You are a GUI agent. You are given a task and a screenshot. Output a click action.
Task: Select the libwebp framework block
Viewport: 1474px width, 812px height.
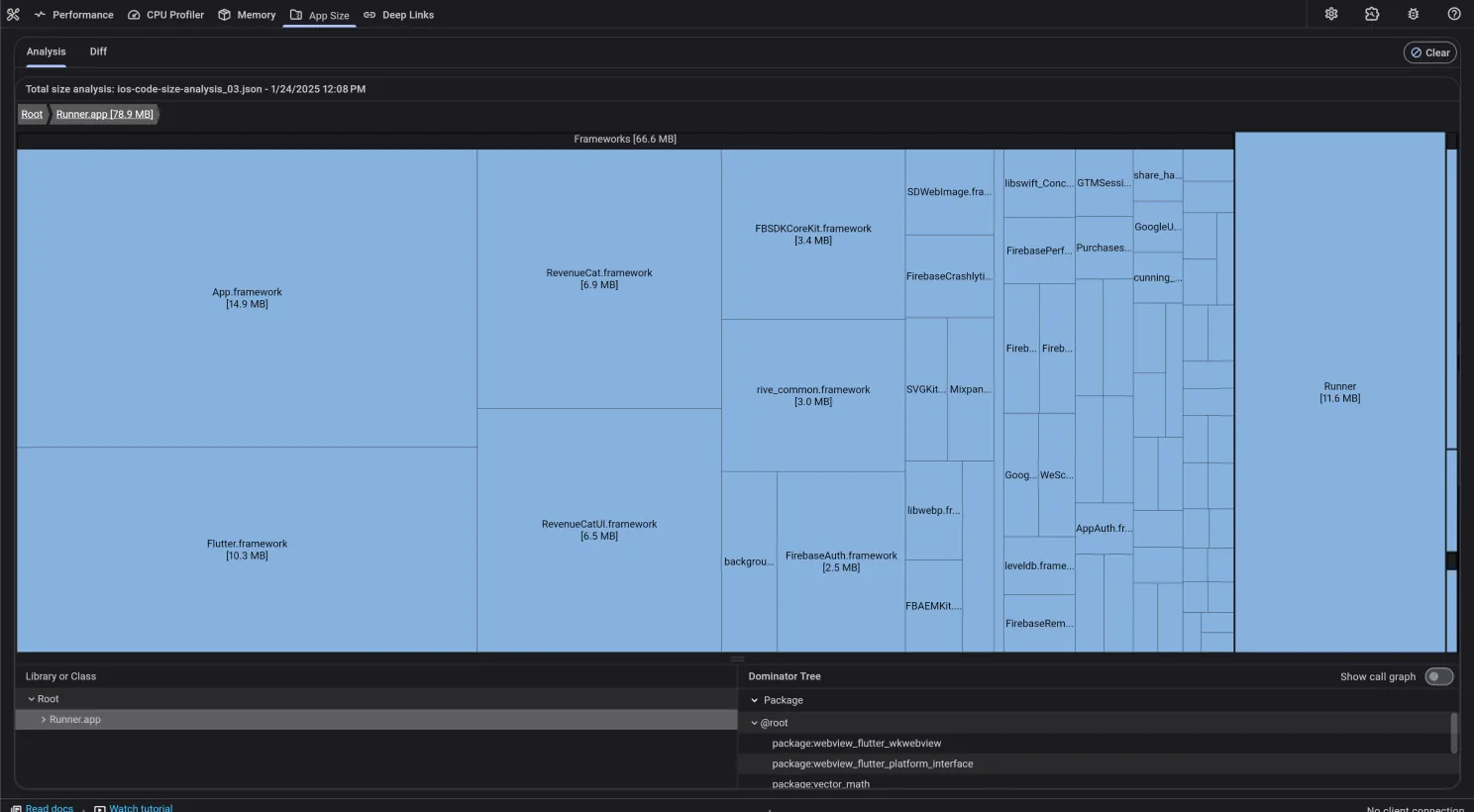[x=933, y=511]
